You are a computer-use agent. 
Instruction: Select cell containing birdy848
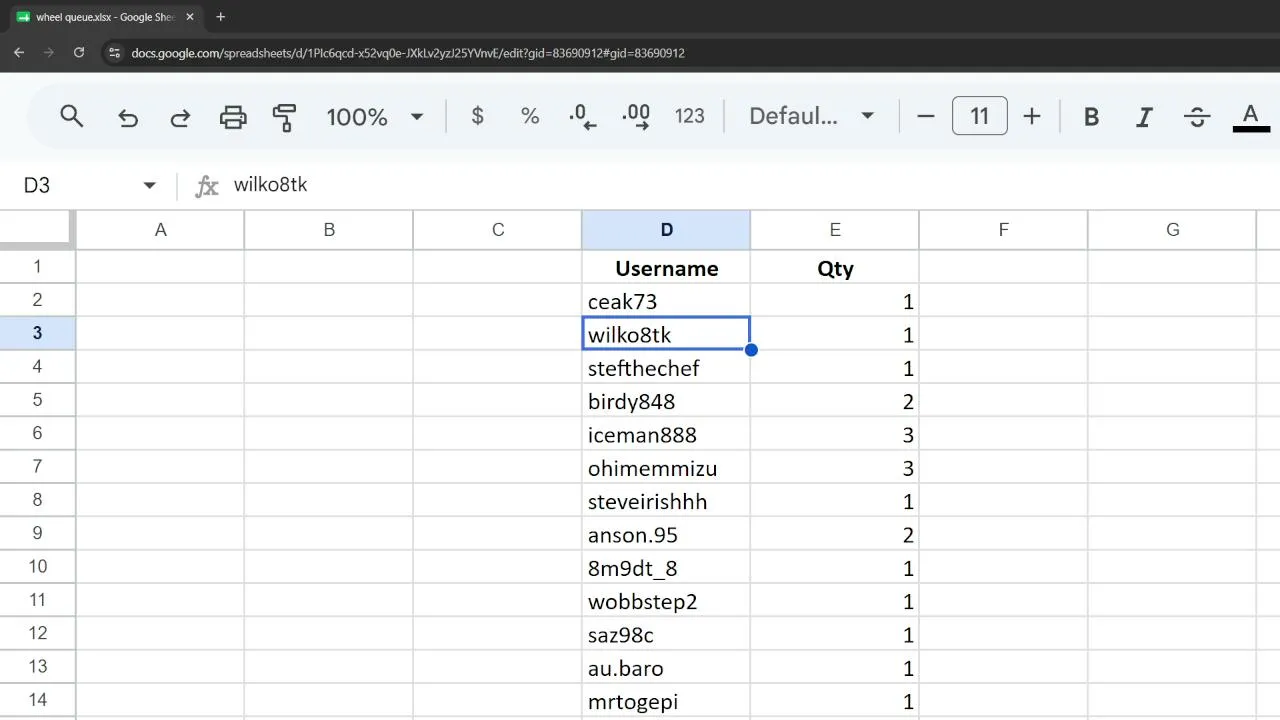click(x=666, y=400)
